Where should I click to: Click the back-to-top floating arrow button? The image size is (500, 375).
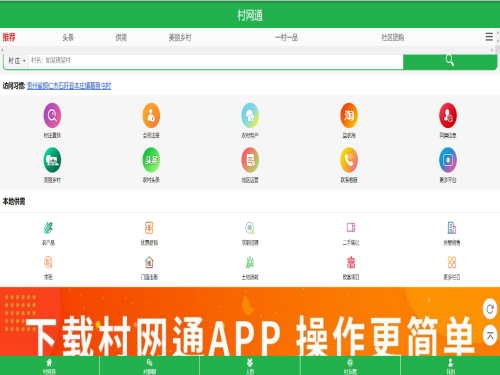490,336
